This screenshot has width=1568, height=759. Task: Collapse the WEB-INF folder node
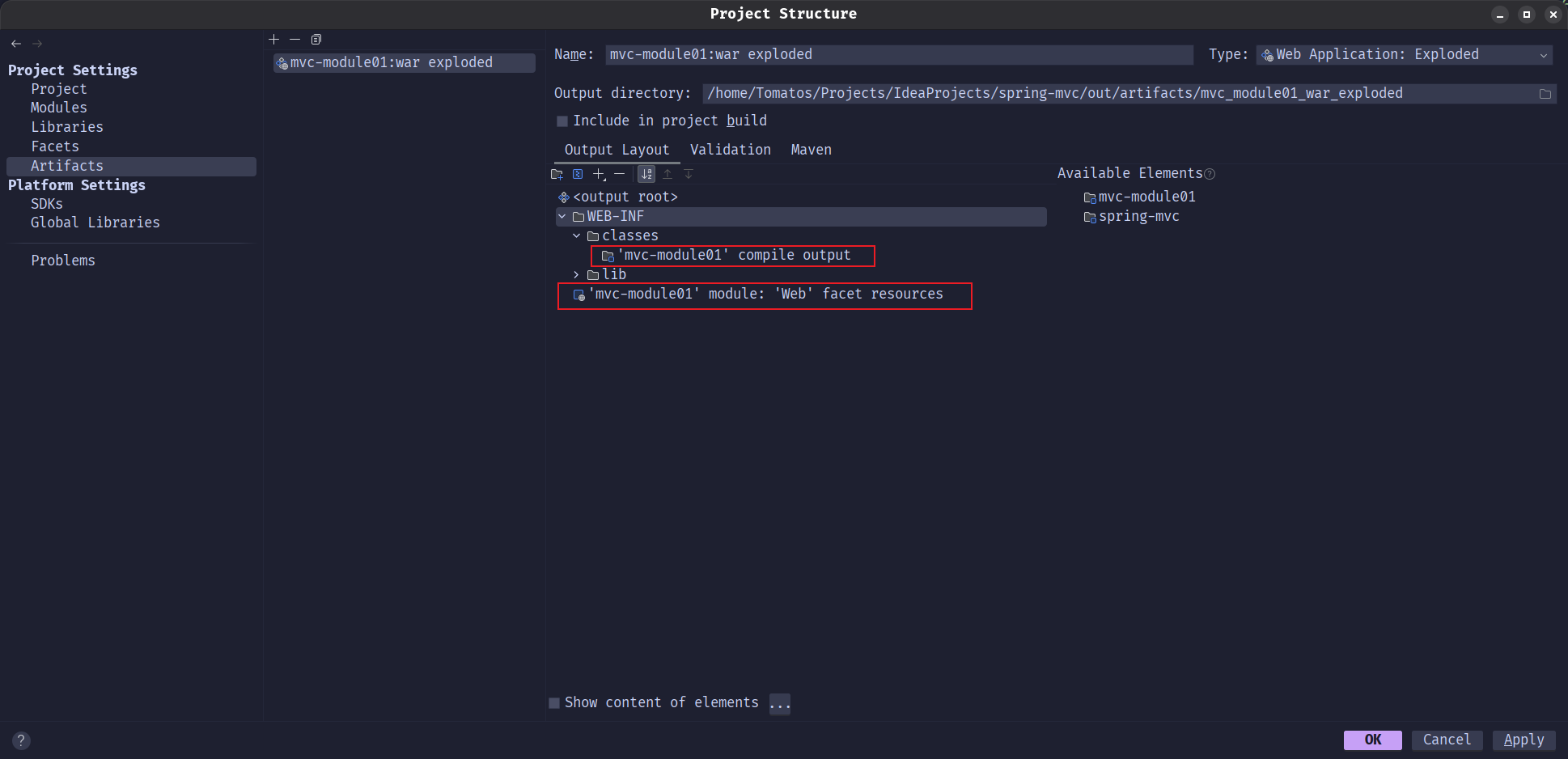coord(562,217)
